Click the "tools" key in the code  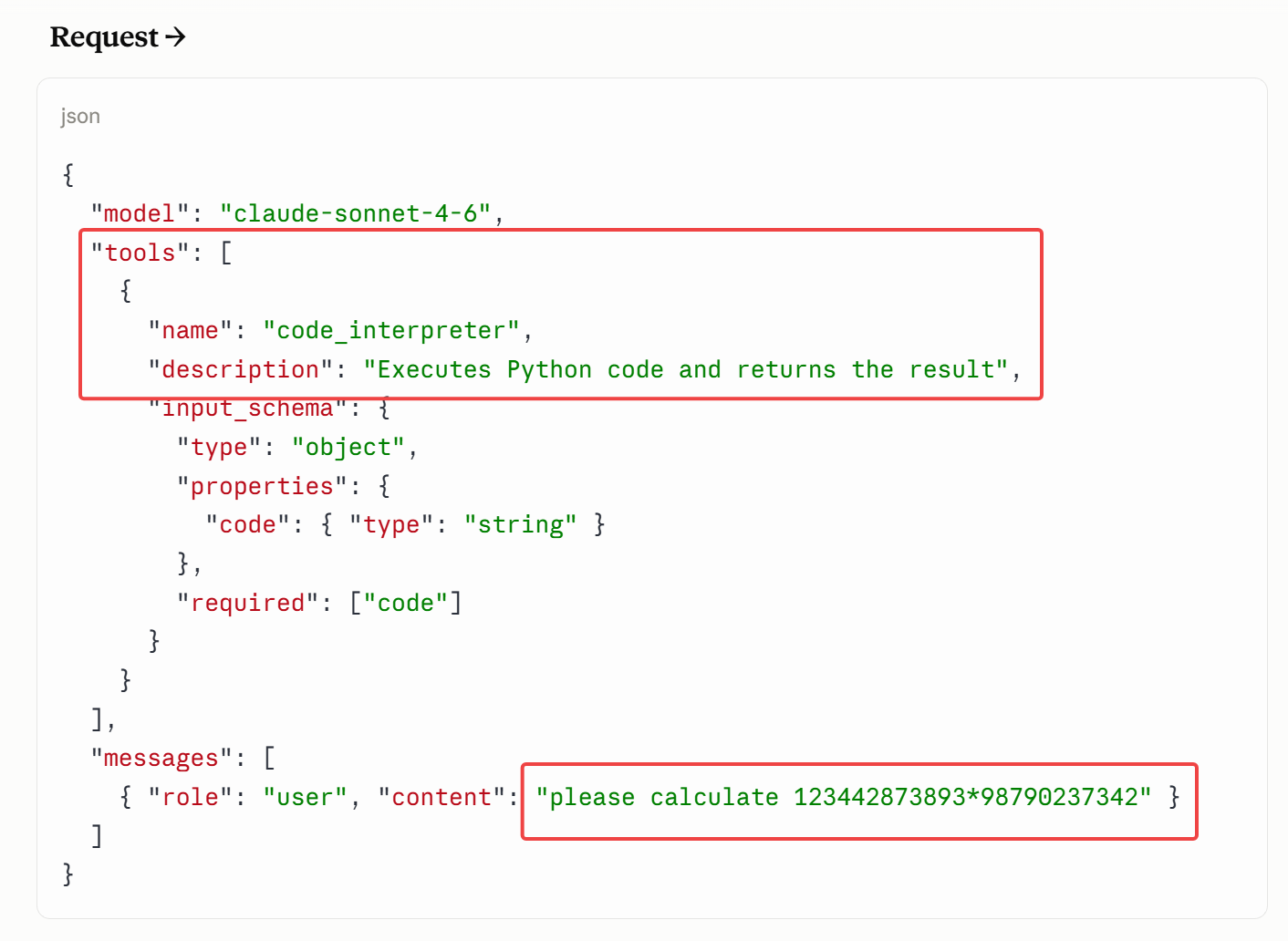140,253
